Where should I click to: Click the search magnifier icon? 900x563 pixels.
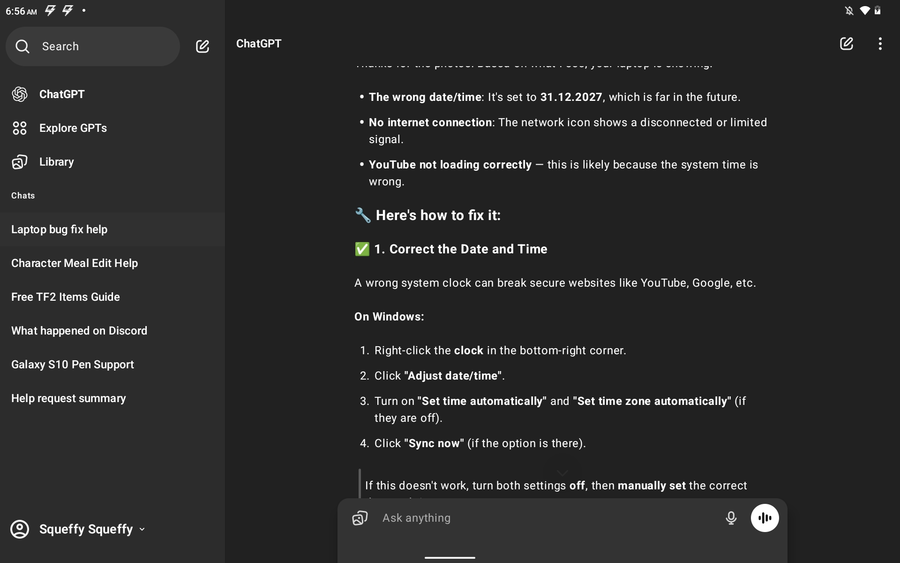(22, 46)
